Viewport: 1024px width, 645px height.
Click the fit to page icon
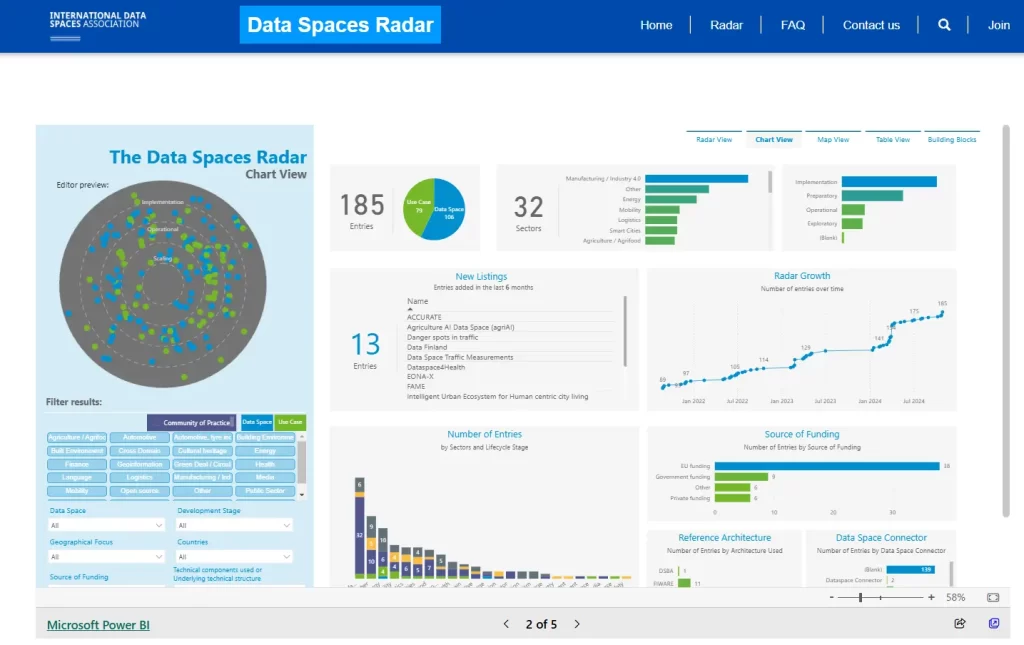point(993,597)
